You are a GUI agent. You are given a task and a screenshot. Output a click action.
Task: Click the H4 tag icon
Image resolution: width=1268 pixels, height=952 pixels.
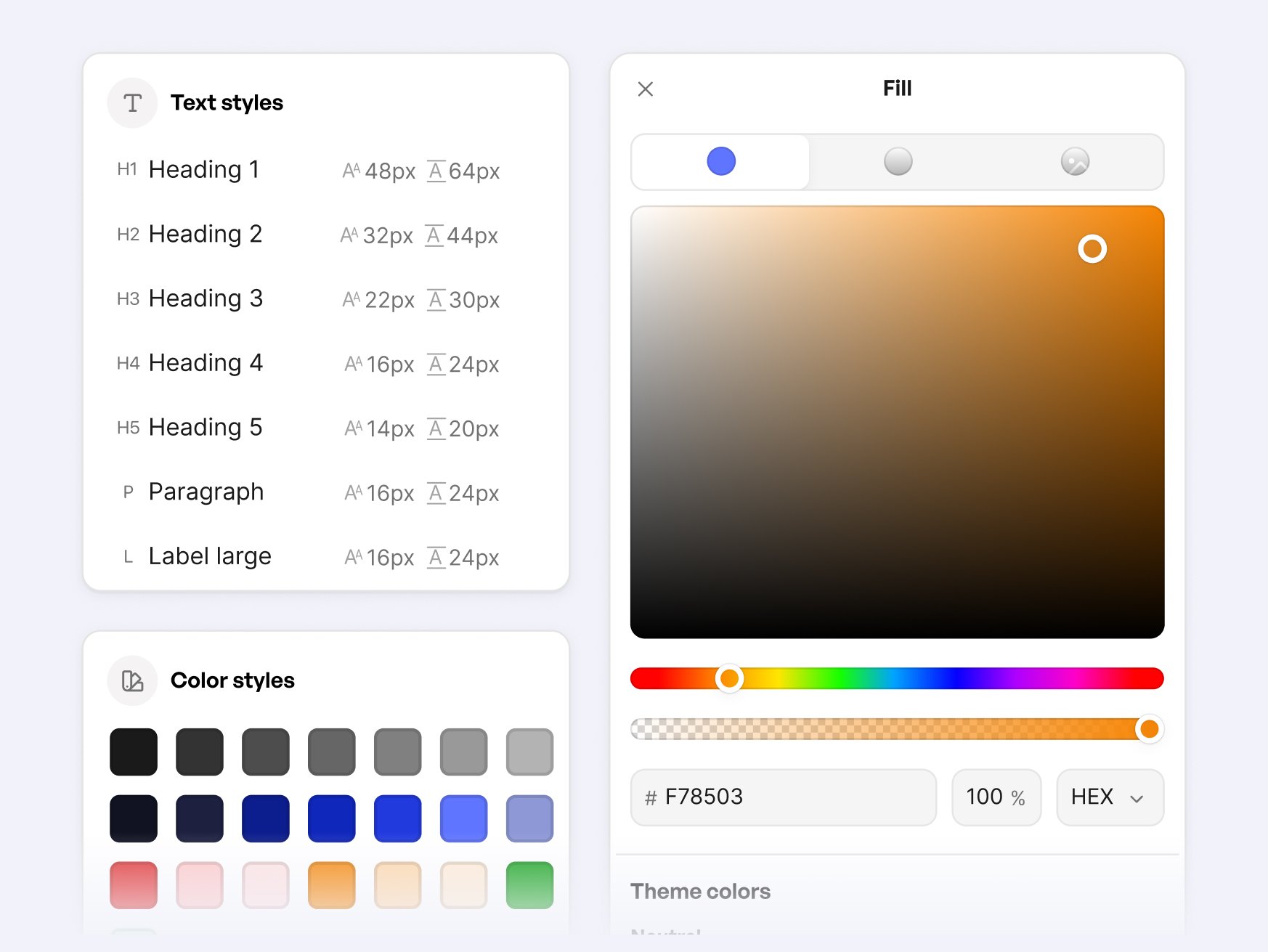tap(128, 363)
